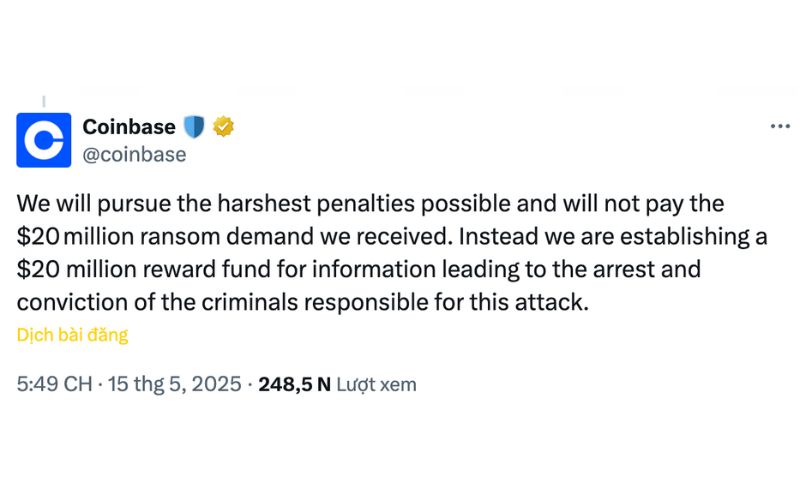Click the Lượt xem views label

[x=377, y=384]
